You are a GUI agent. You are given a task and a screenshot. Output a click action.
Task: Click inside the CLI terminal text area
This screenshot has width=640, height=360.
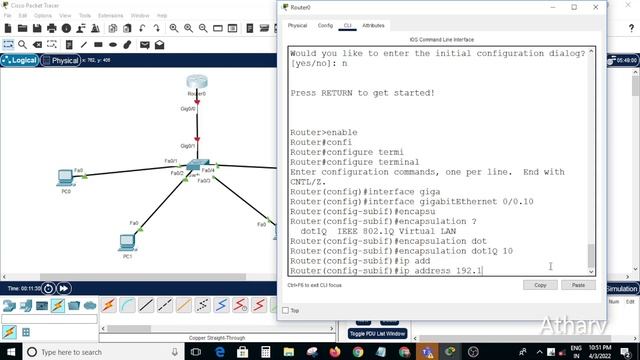(x=438, y=161)
